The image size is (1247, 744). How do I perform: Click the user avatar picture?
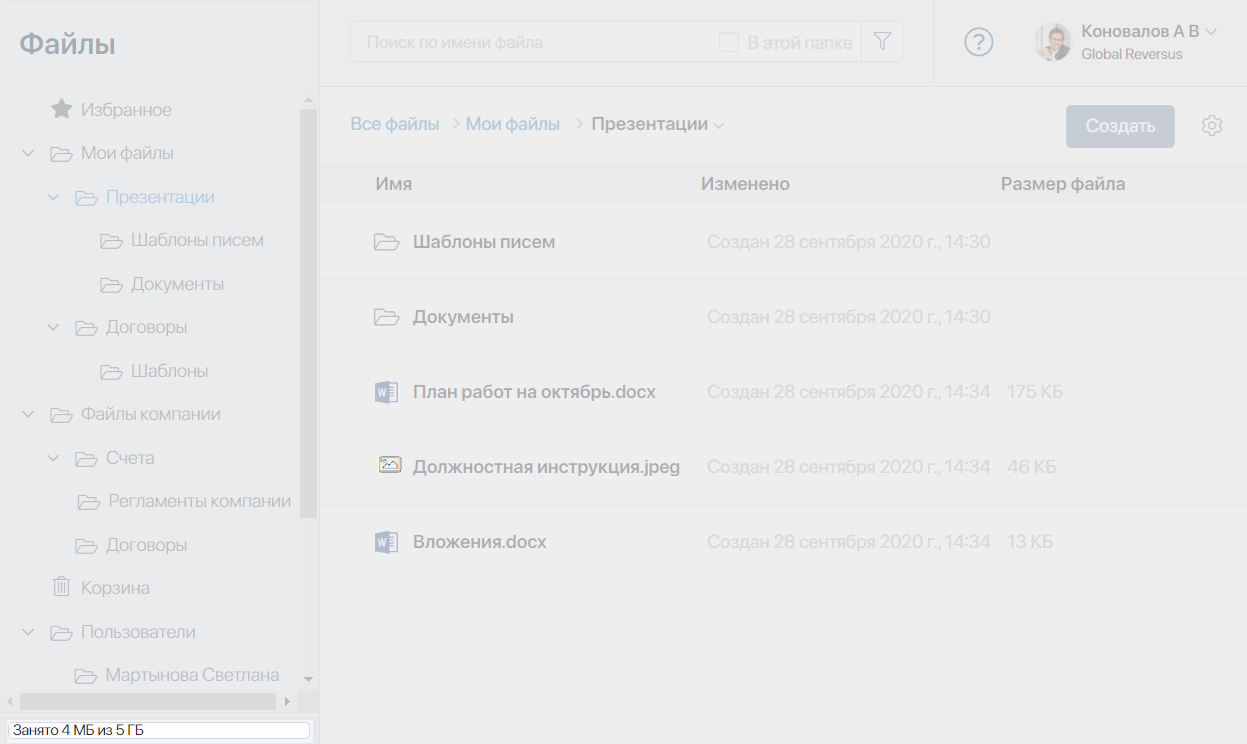pos(1053,42)
